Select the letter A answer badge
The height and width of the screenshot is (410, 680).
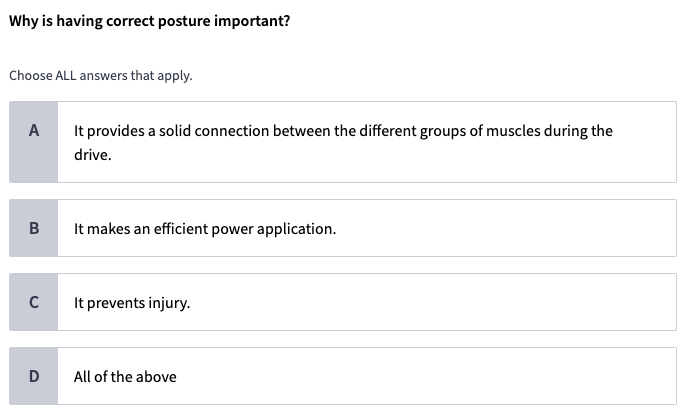tap(34, 131)
